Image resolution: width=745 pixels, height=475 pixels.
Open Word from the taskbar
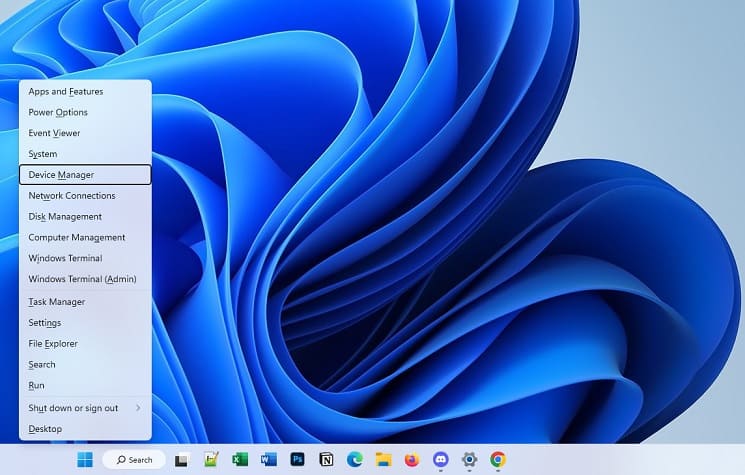pyautogui.click(x=269, y=459)
